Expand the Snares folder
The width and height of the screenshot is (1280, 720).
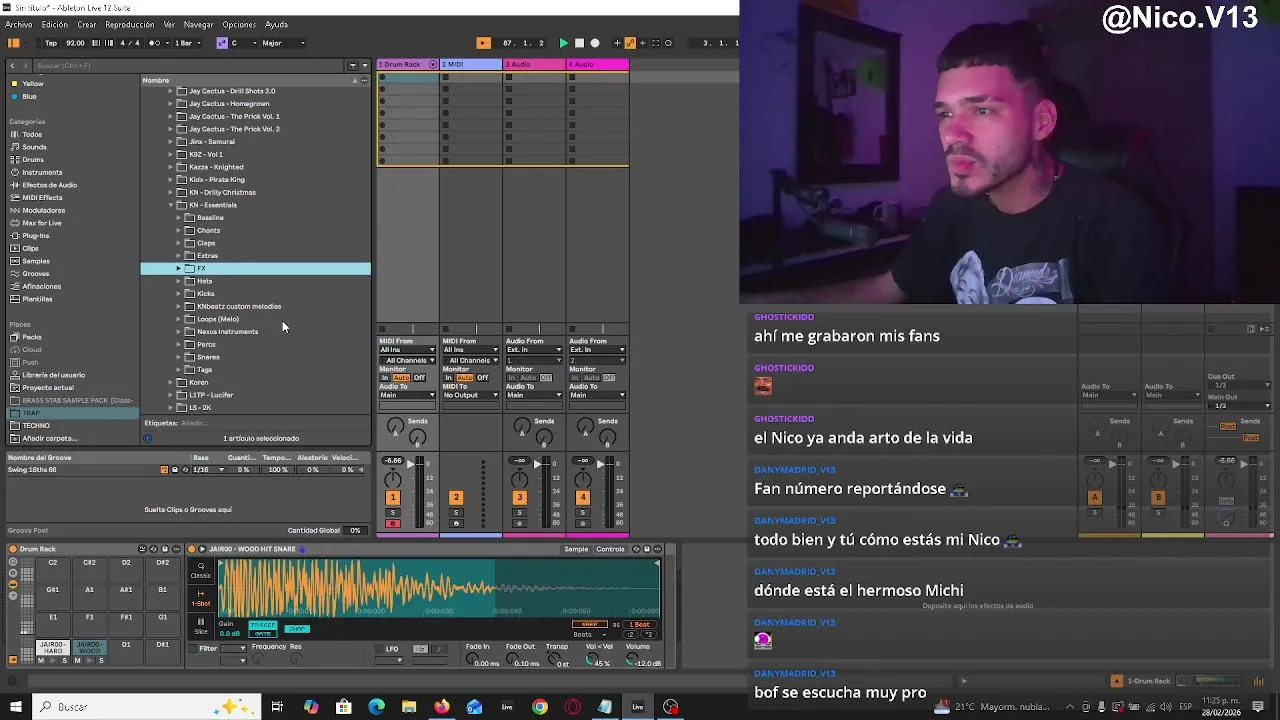[179, 357]
